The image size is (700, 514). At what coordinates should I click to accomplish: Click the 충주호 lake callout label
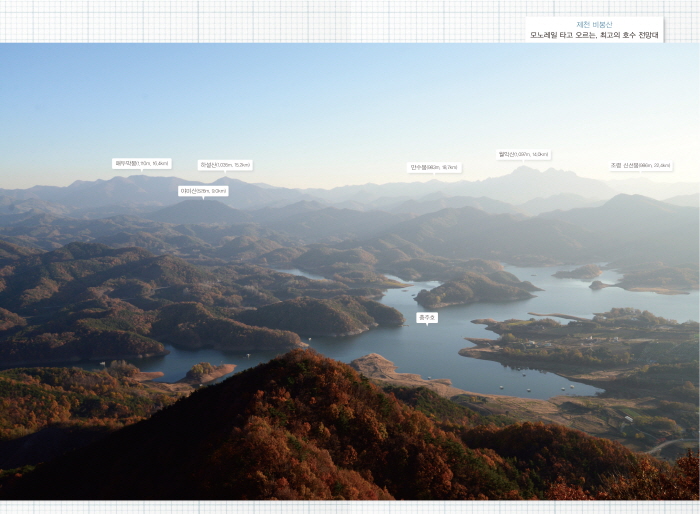426,317
